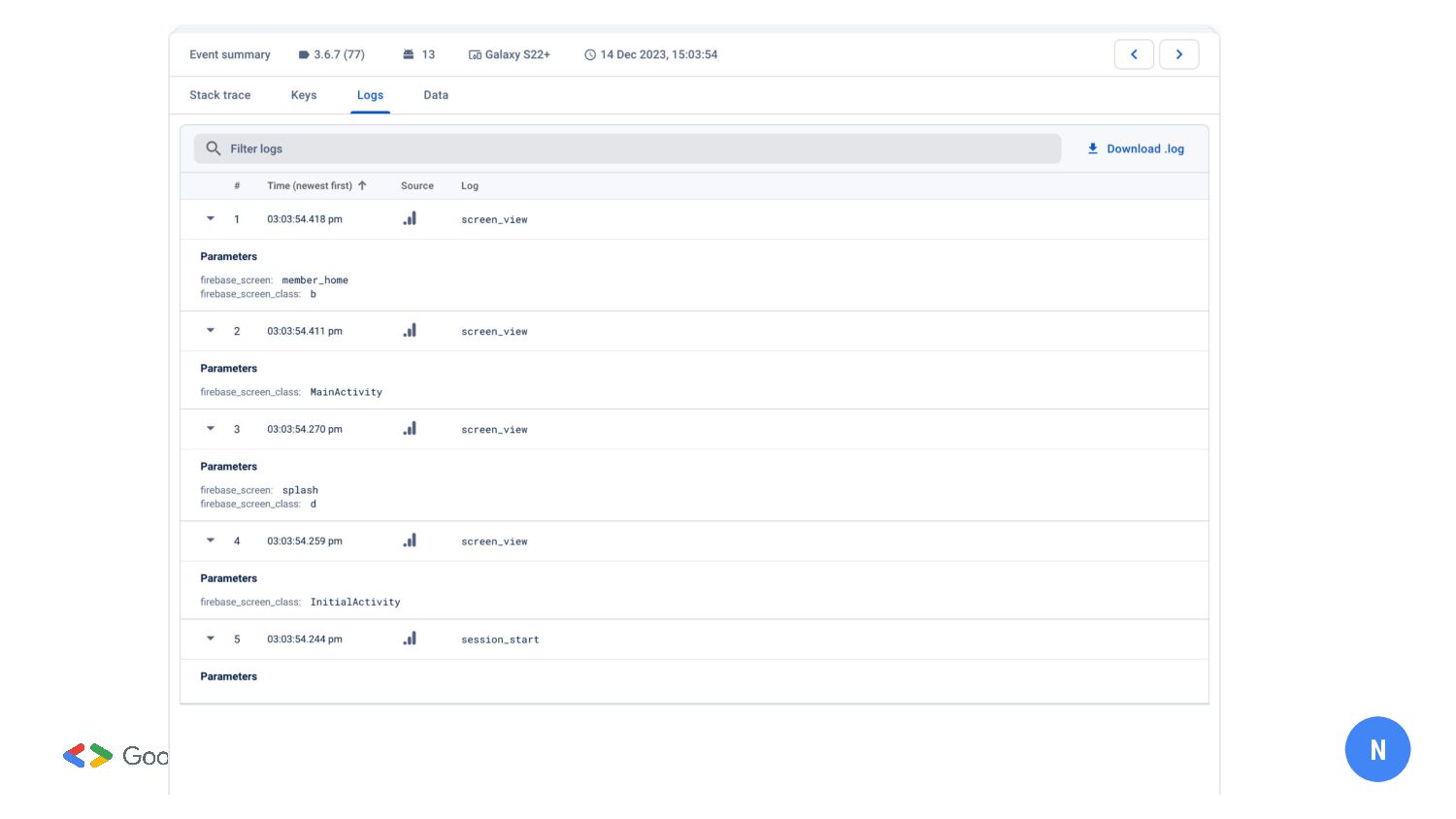This screenshot has width=1456, height=819.
Task: Click the screen_view log text in row 4
Action: (x=494, y=541)
